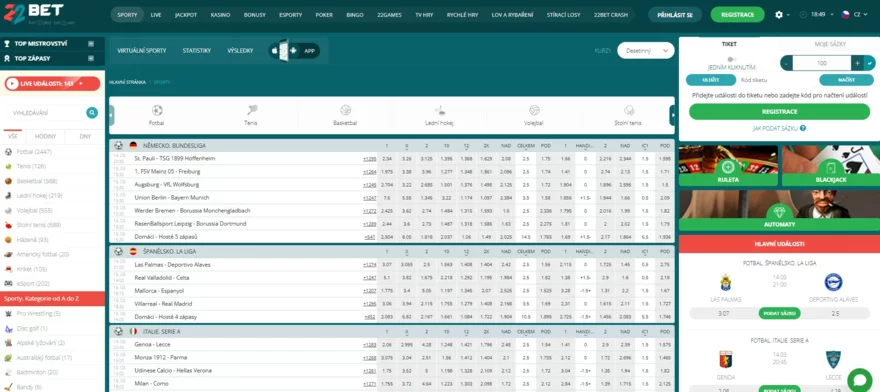This screenshot has height=392, width=880.
Task: Expand +1247 markets for Union Berlin match
Action: tap(369, 198)
